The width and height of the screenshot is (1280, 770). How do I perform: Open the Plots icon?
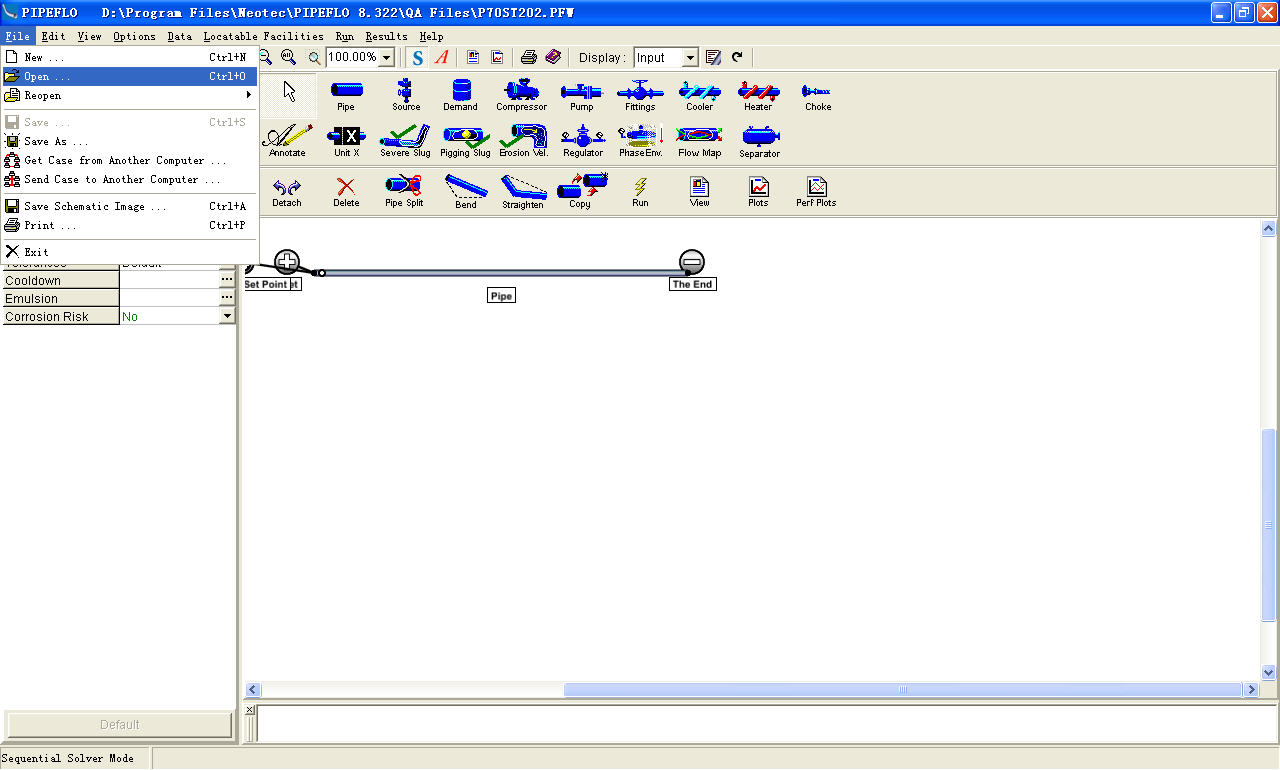click(758, 192)
